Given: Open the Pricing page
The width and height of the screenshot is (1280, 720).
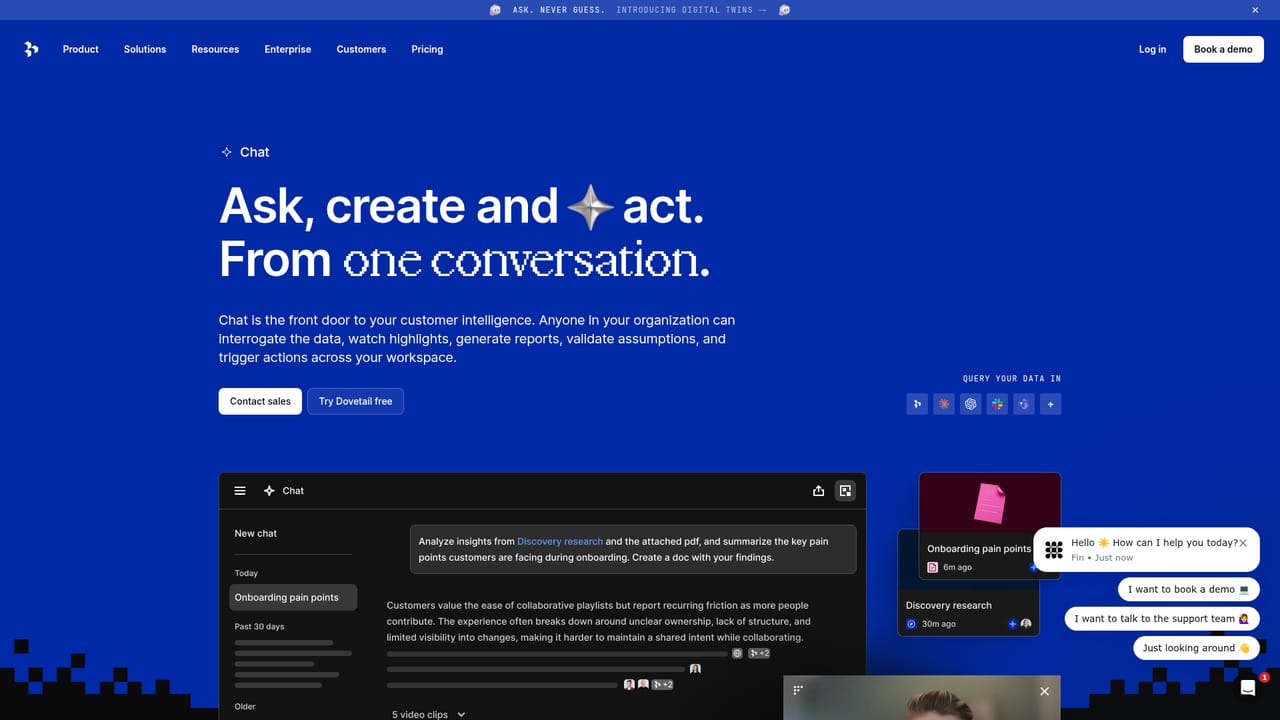Looking at the screenshot, I should pos(427,49).
